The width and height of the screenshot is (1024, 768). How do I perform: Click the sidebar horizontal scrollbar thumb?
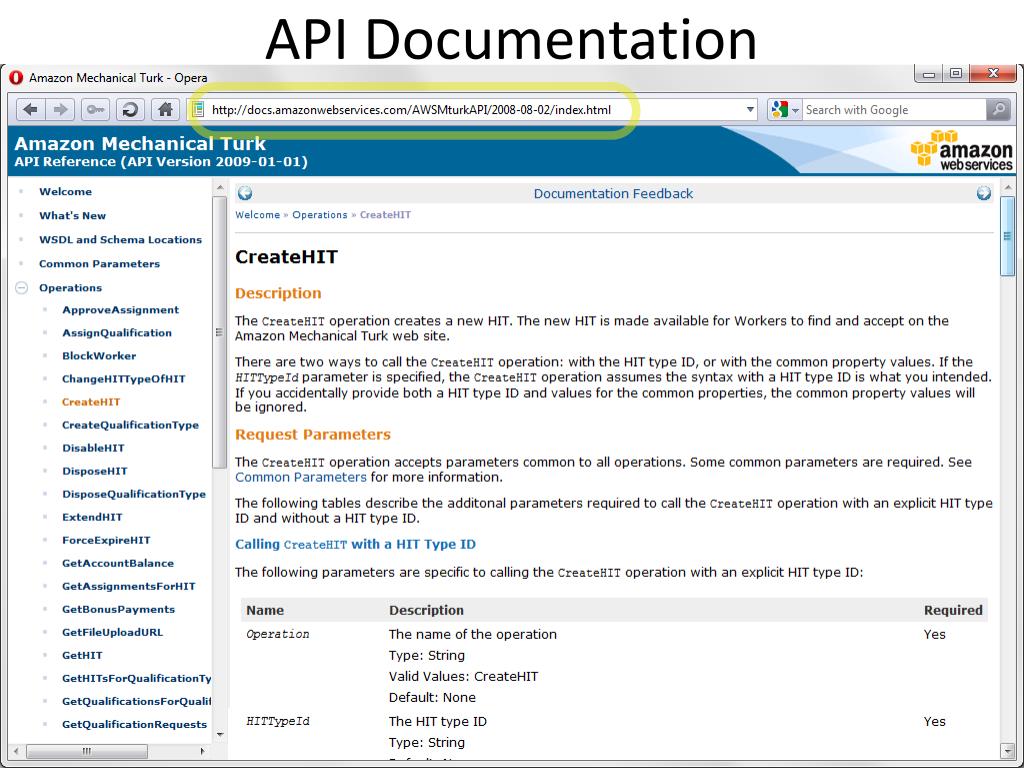[x=86, y=751]
